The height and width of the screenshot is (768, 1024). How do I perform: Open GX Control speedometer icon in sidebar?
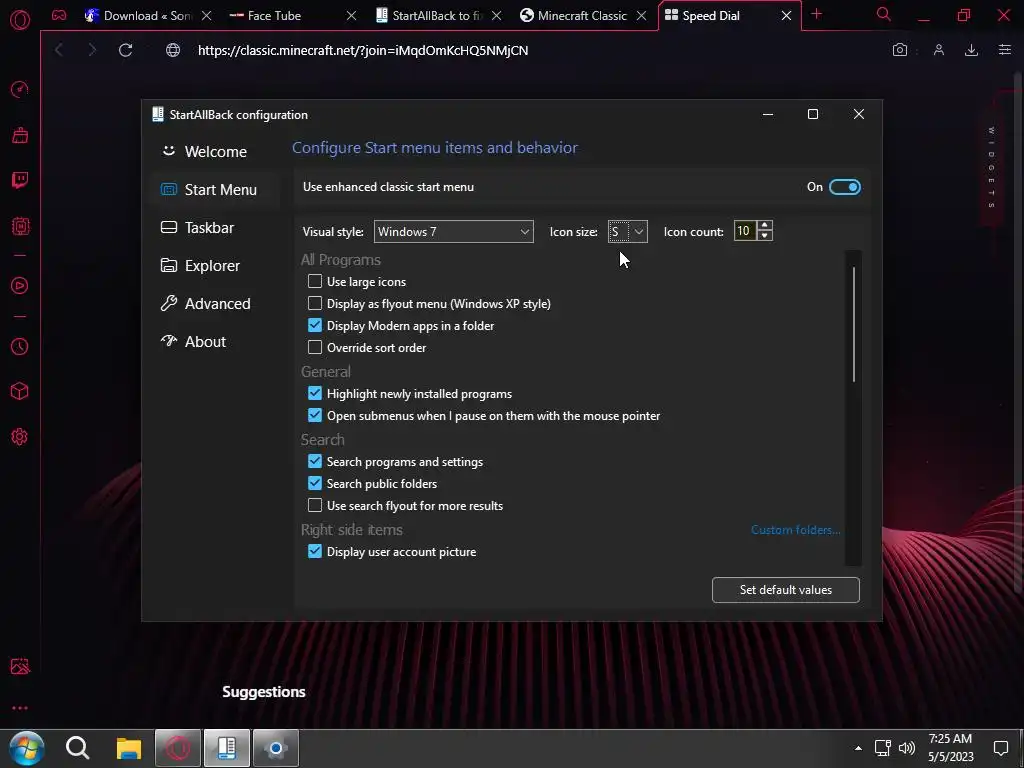[20, 89]
